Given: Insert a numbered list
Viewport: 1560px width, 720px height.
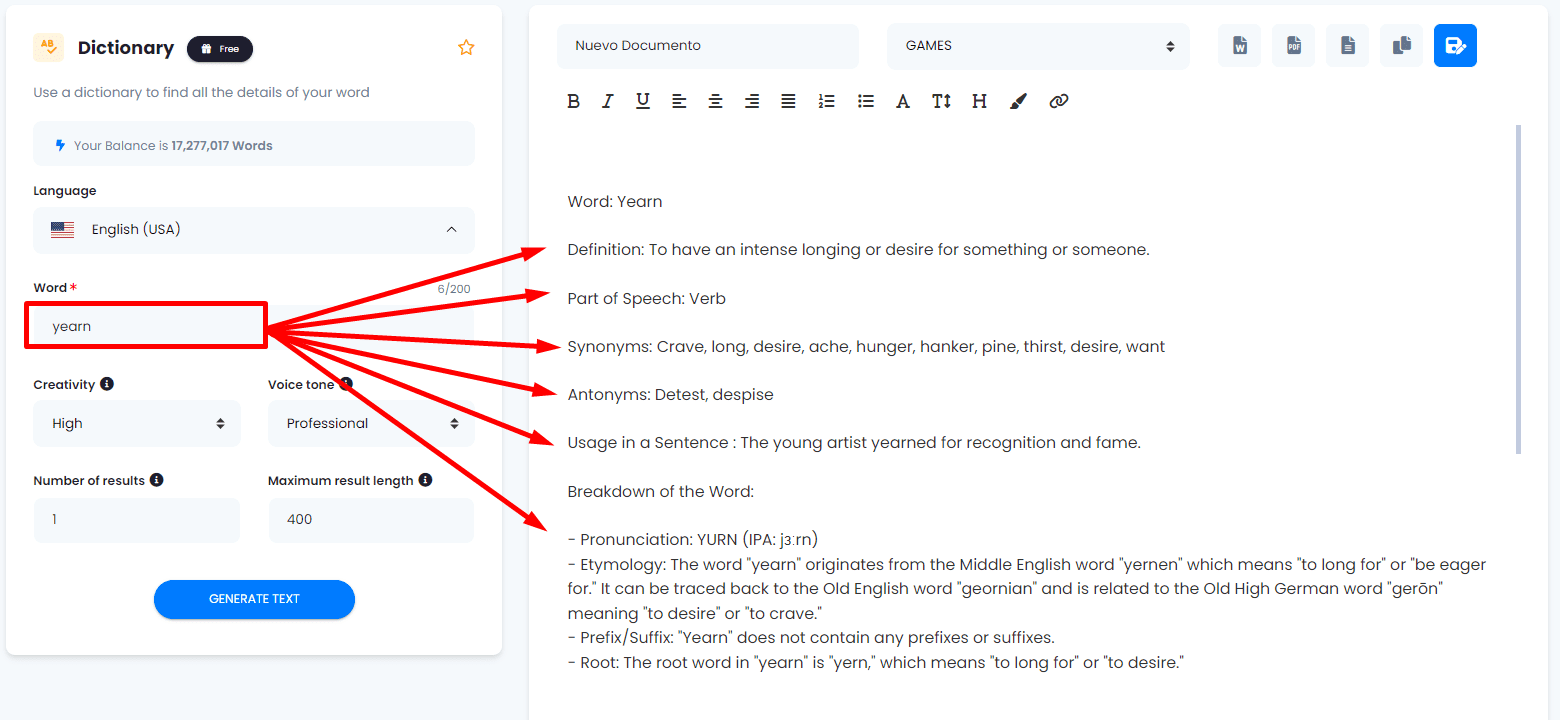Looking at the screenshot, I should click(826, 101).
